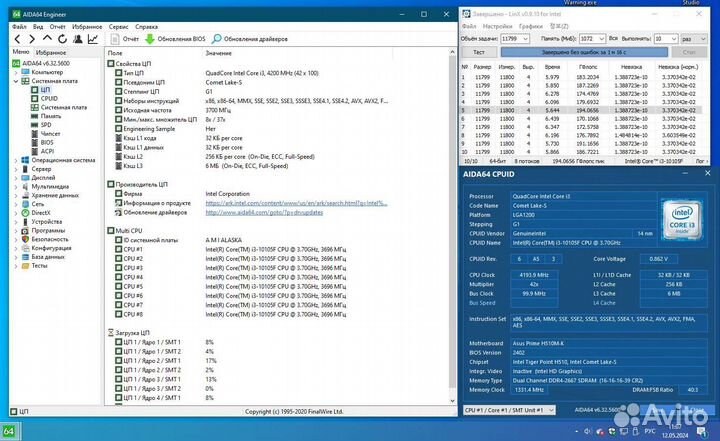Click the Все button in LinX
The image size is (720, 441).
click(x=613, y=39)
